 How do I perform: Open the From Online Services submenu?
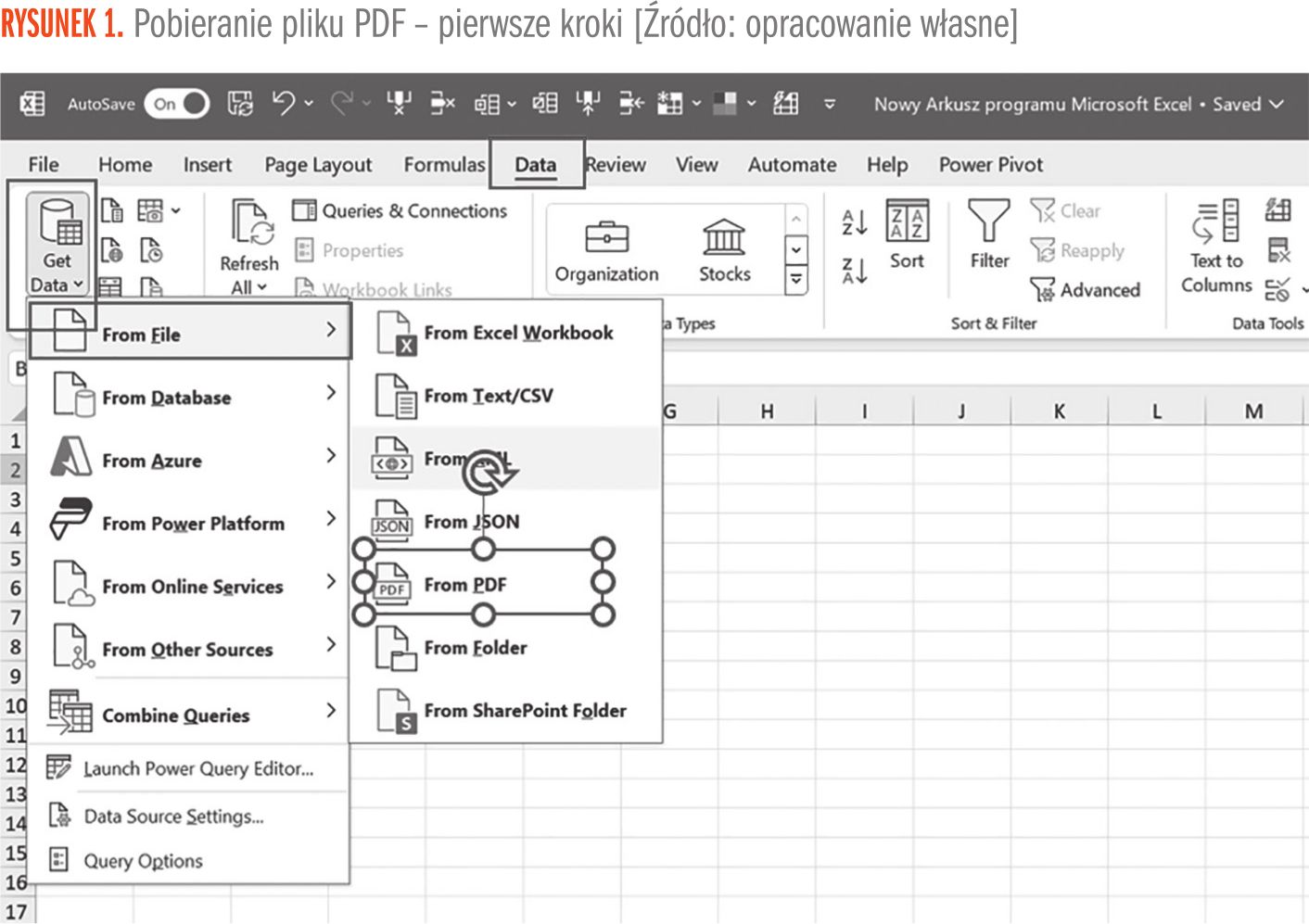point(189,585)
